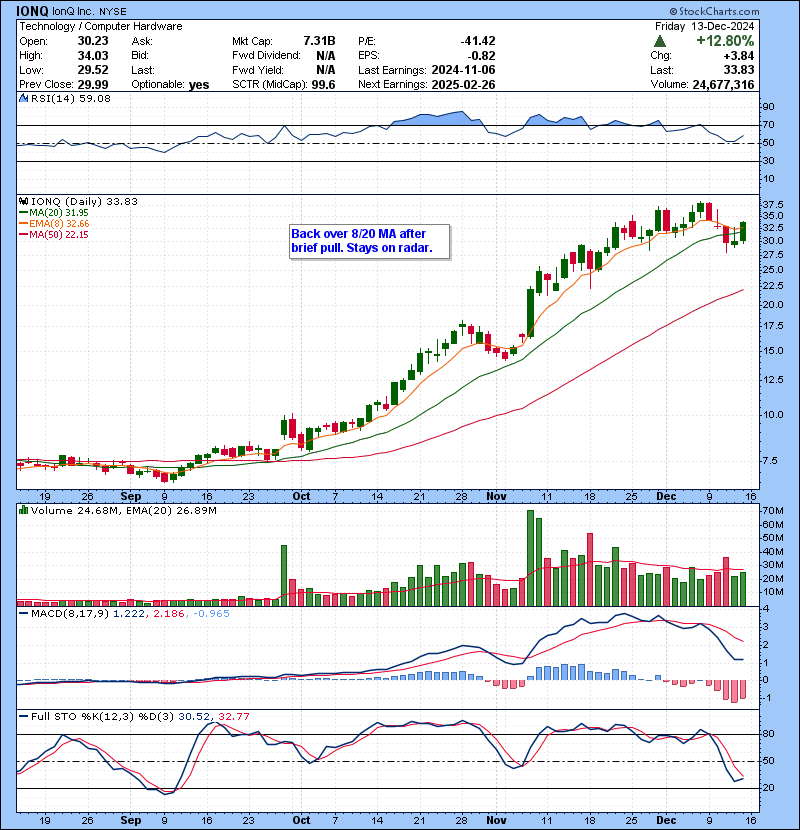The image size is (800, 830).
Task: Click the 70M label on volume axis
Action: tap(772, 511)
